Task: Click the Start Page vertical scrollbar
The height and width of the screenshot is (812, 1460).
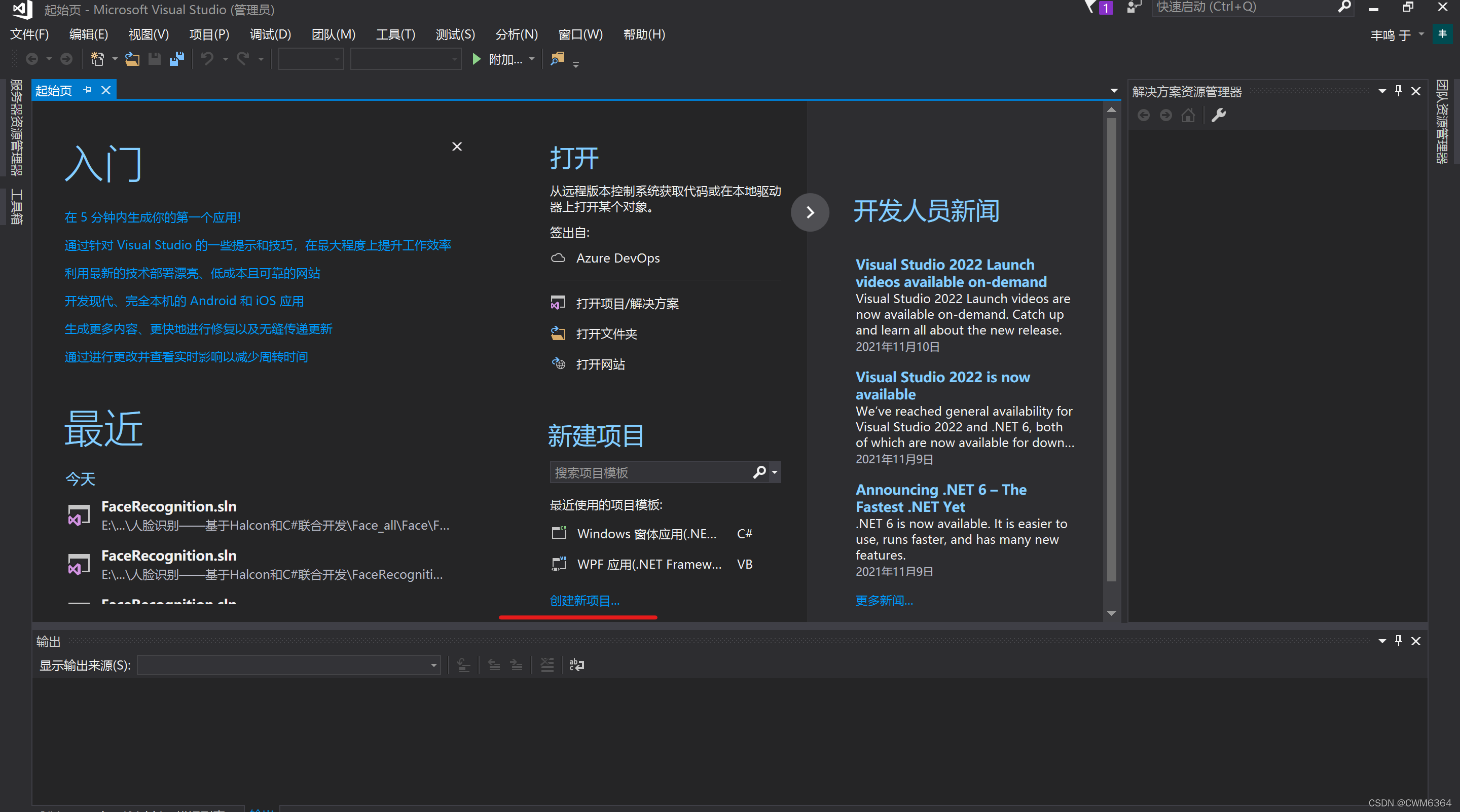Action: pyautogui.click(x=1111, y=349)
